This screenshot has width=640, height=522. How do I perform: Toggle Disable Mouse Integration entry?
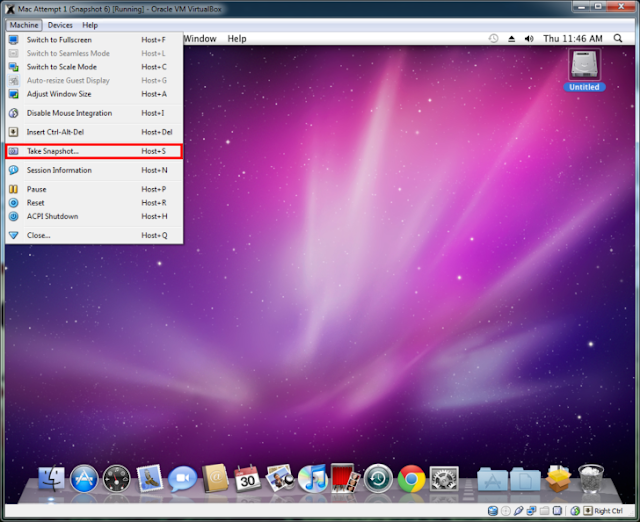coord(94,113)
